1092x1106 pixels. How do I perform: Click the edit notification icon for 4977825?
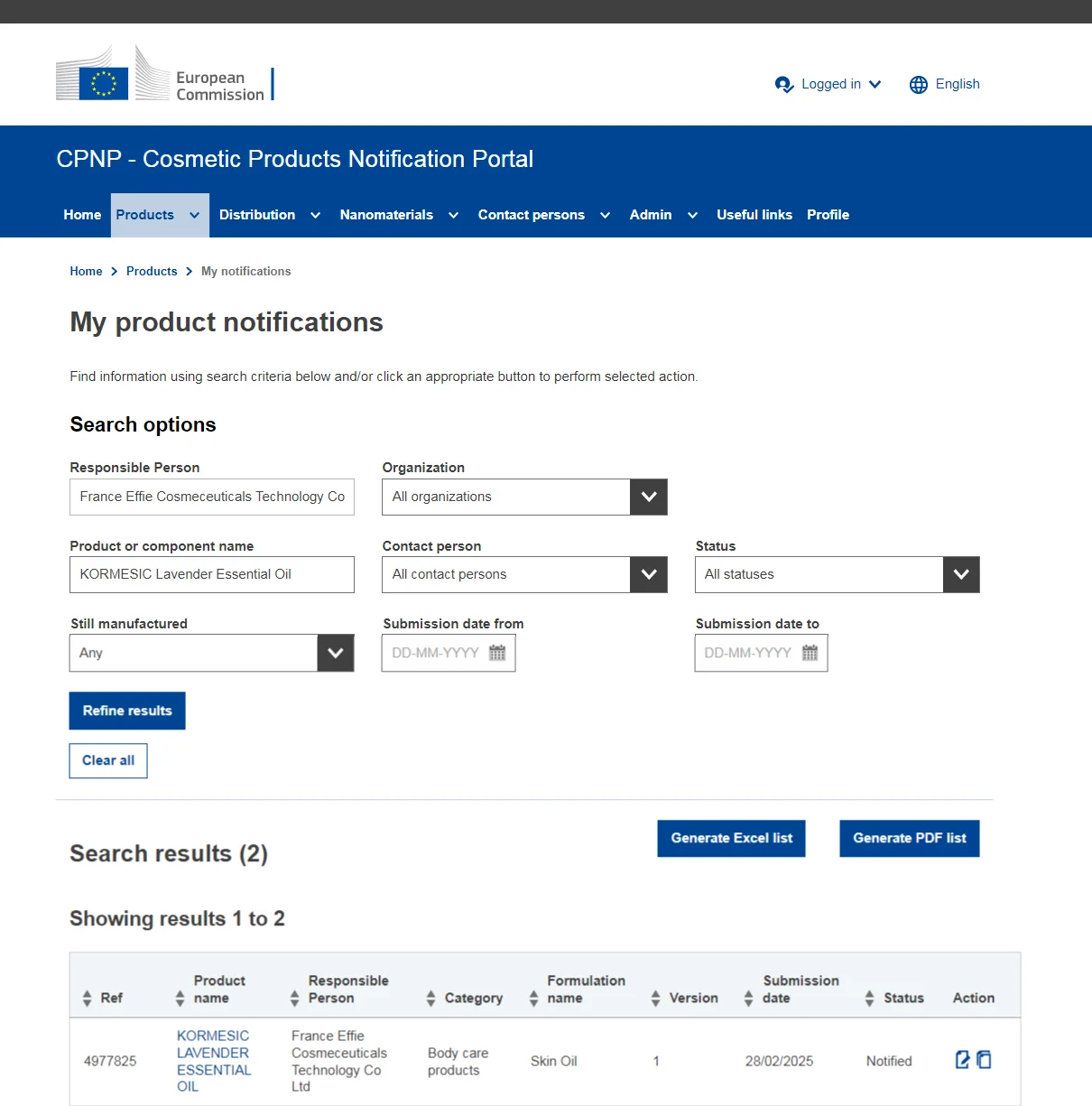tap(962, 1060)
